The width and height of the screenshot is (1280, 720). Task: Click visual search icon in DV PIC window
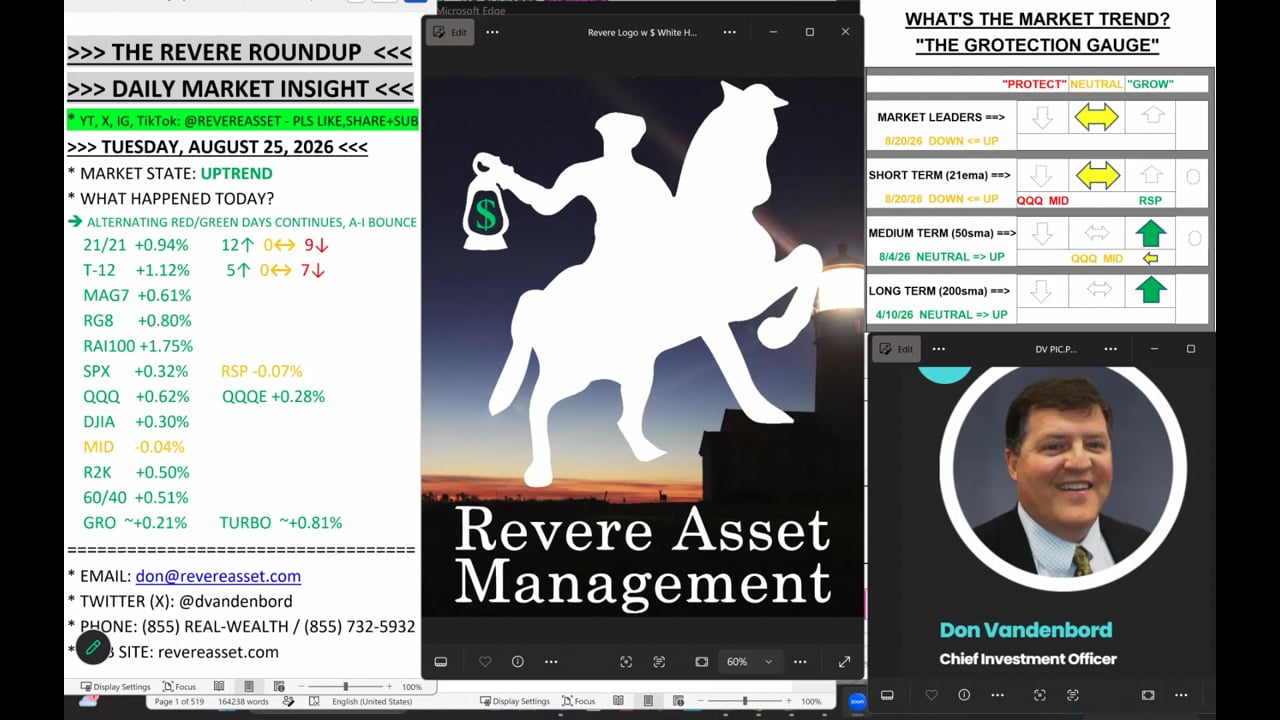coord(1040,695)
